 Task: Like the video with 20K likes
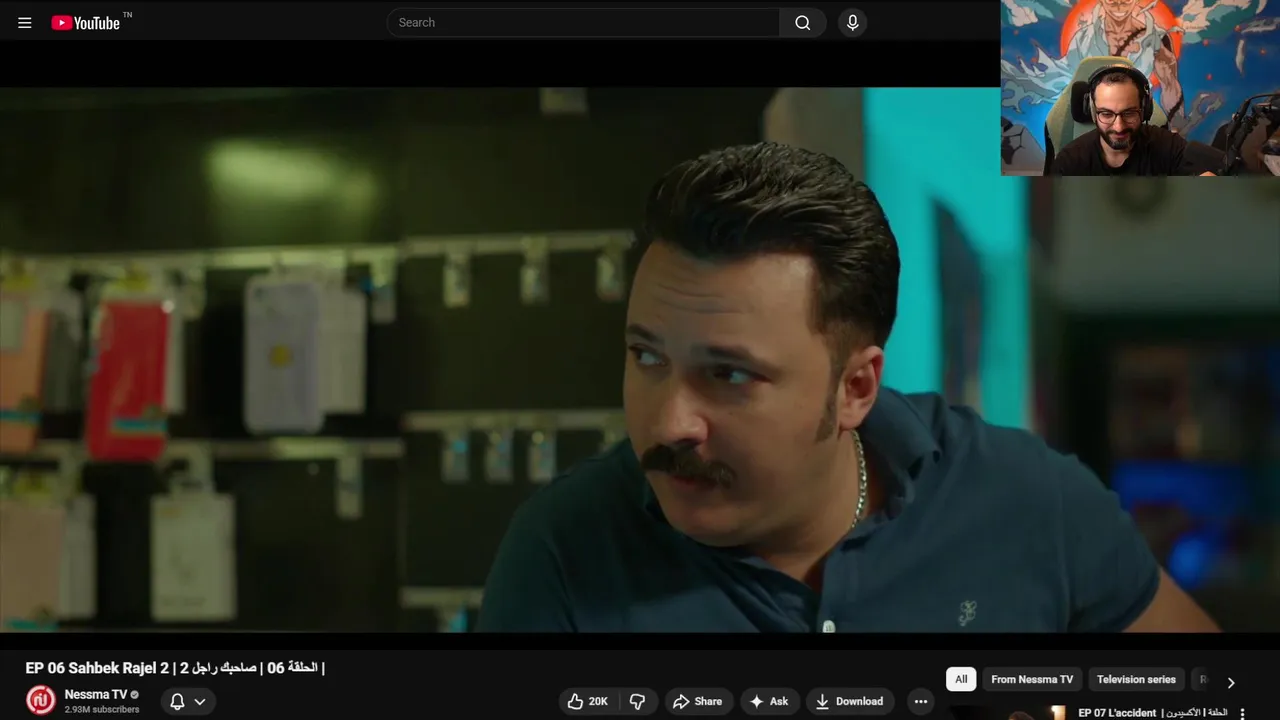click(588, 701)
